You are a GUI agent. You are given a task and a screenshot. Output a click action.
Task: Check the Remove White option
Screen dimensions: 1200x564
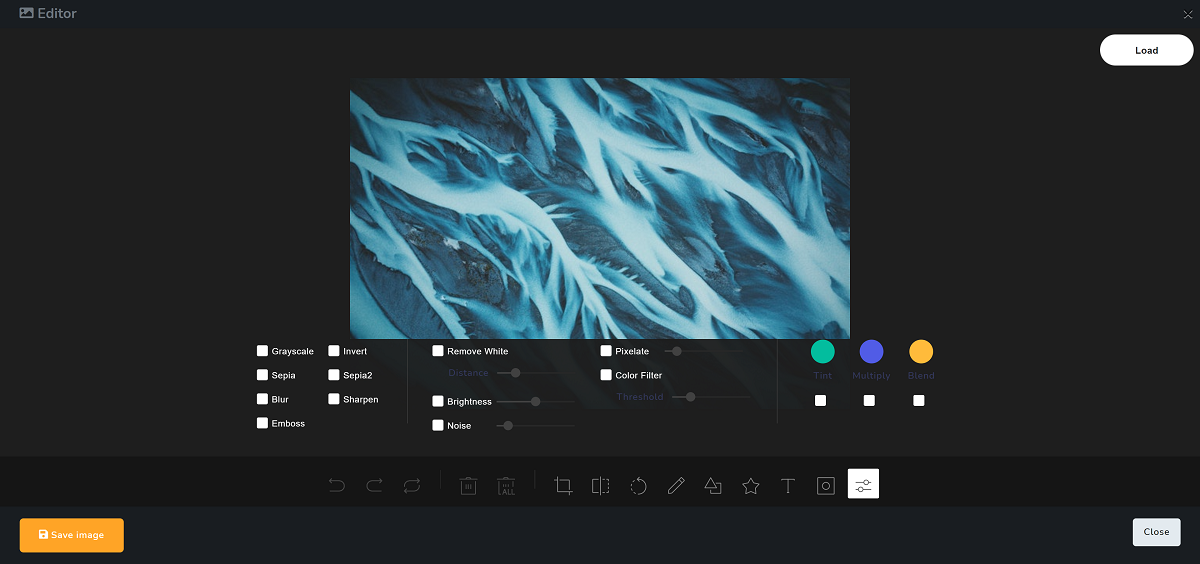coord(438,351)
